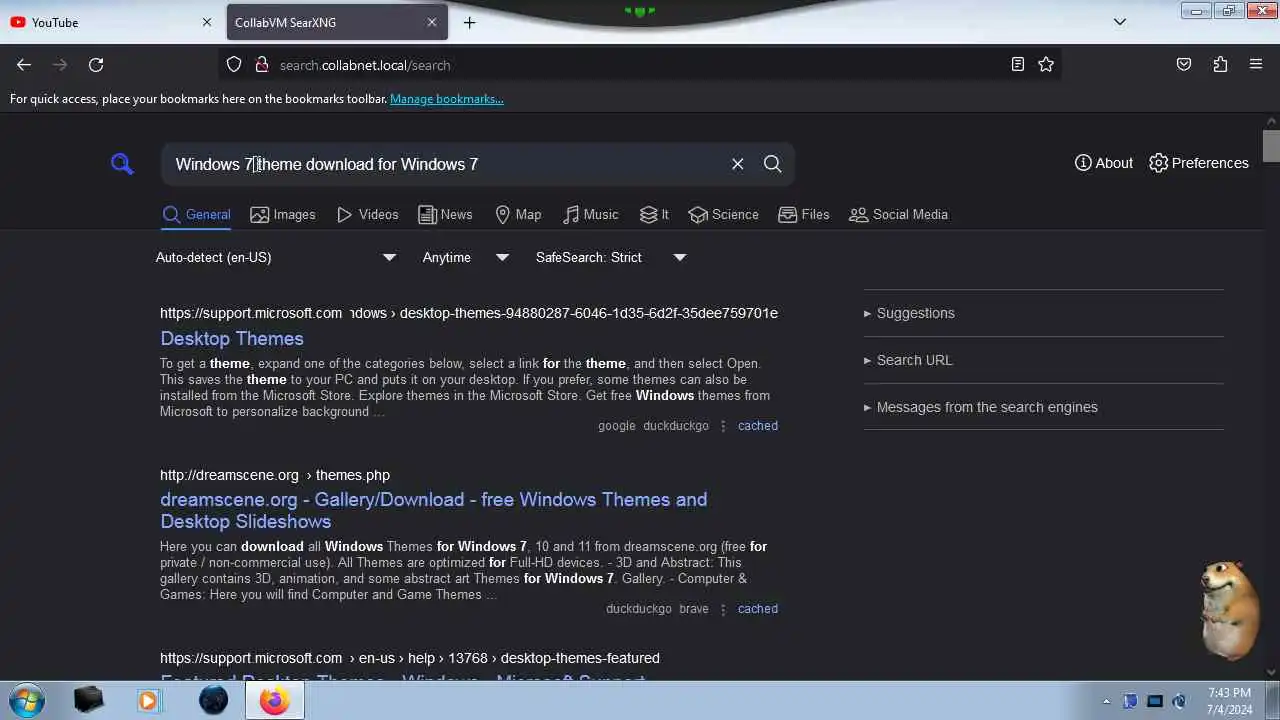Click the network tray icon
The height and width of the screenshot is (720, 1280).
(x=1155, y=701)
